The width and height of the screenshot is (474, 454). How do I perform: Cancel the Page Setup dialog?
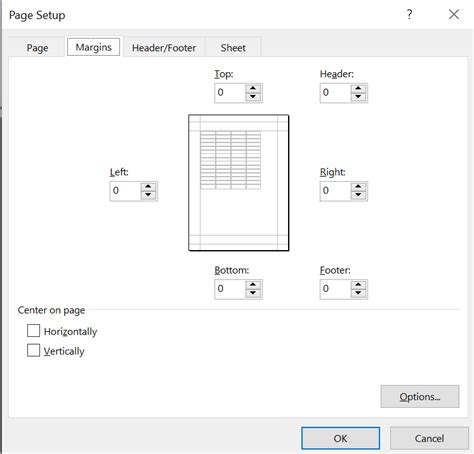click(429, 438)
